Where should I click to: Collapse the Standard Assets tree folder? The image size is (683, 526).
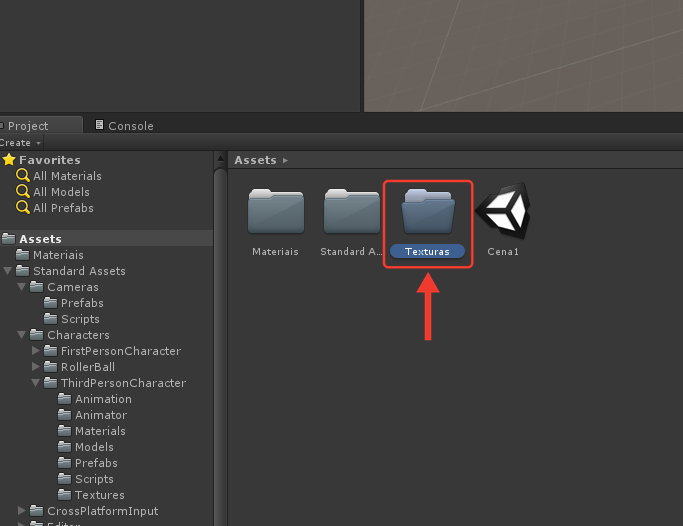pyautogui.click(x=7, y=271)
